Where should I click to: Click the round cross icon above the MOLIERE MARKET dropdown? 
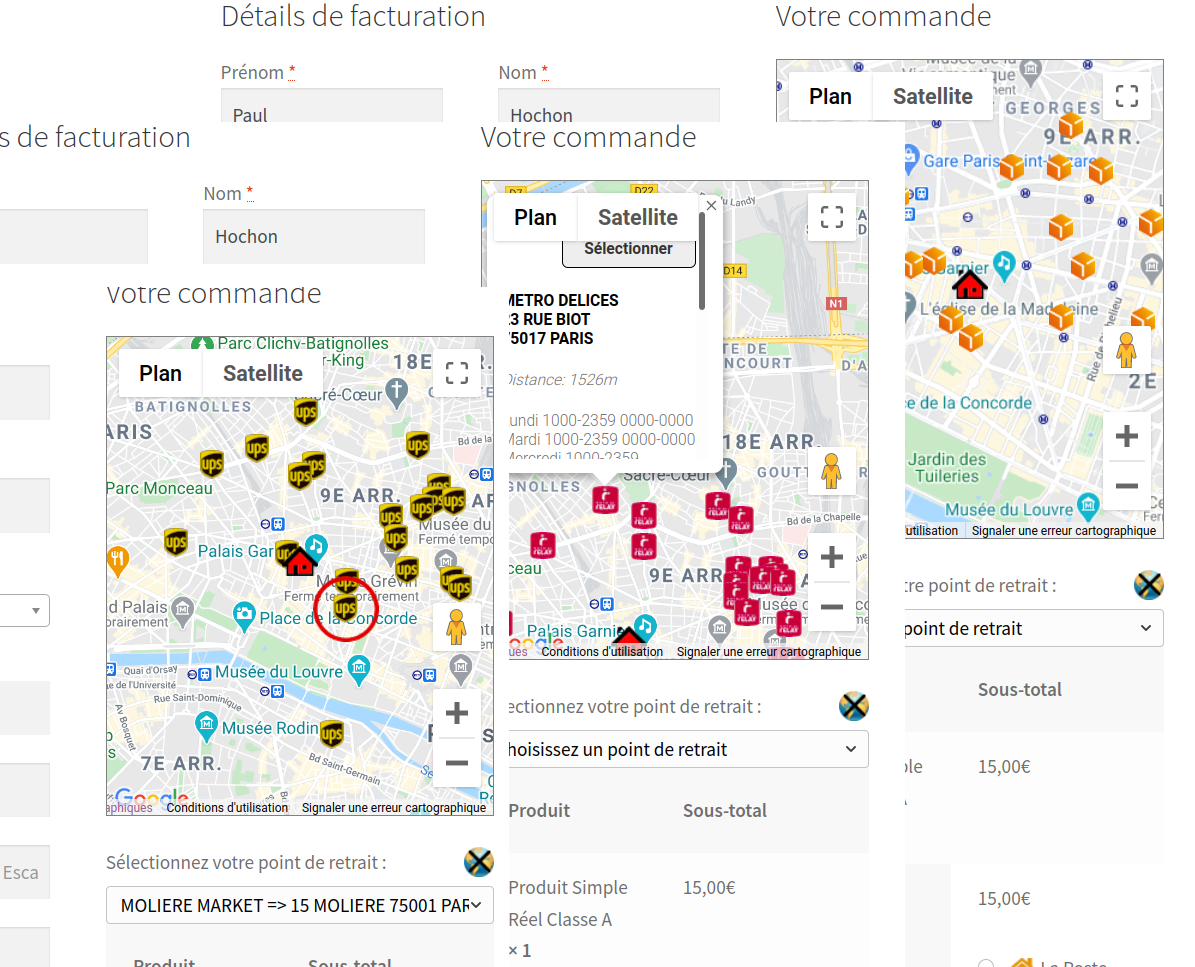click(x=479, y=862)
